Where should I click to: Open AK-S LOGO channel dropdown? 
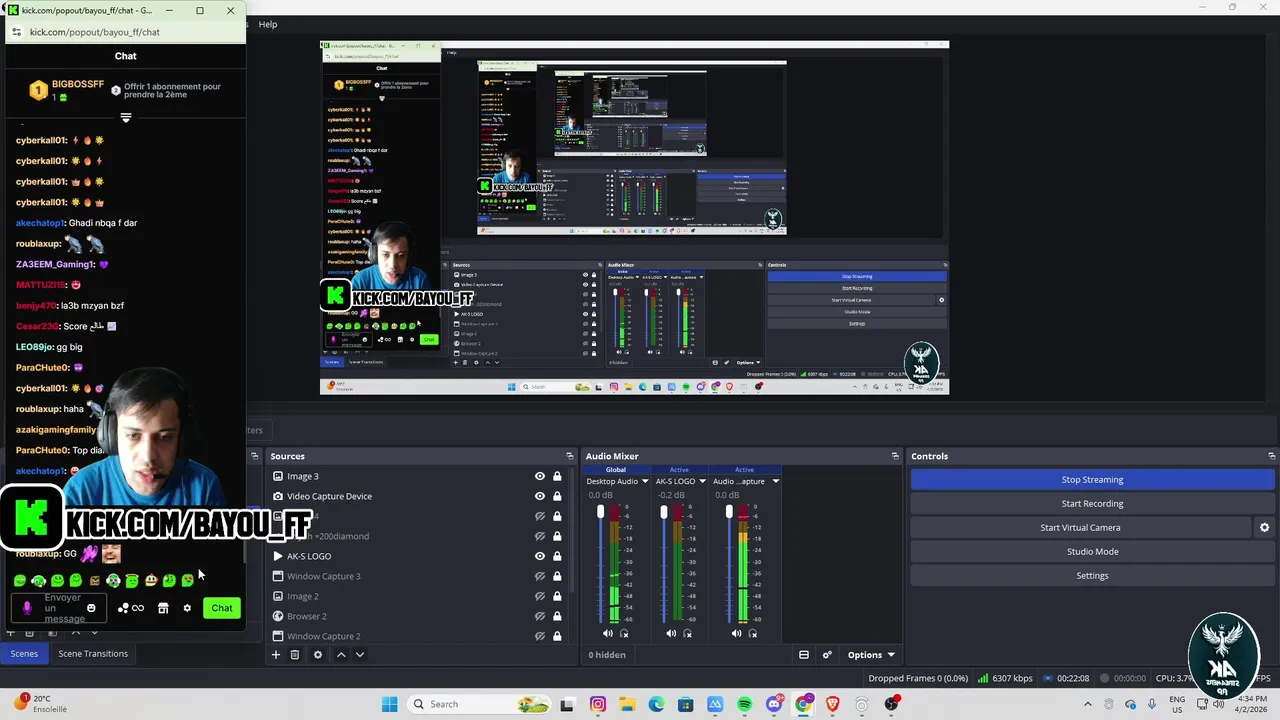[x=702, y=482]
